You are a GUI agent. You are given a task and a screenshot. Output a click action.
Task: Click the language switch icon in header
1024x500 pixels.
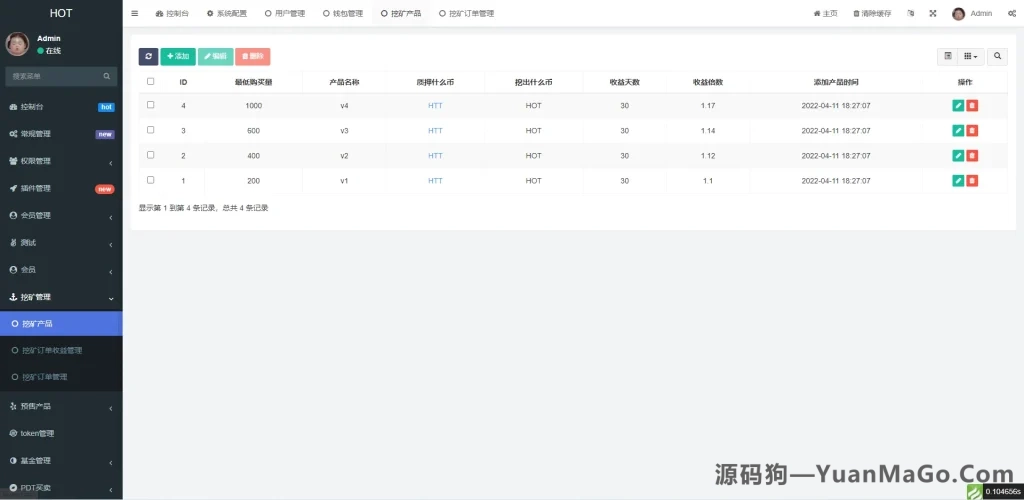pos(910,13)
